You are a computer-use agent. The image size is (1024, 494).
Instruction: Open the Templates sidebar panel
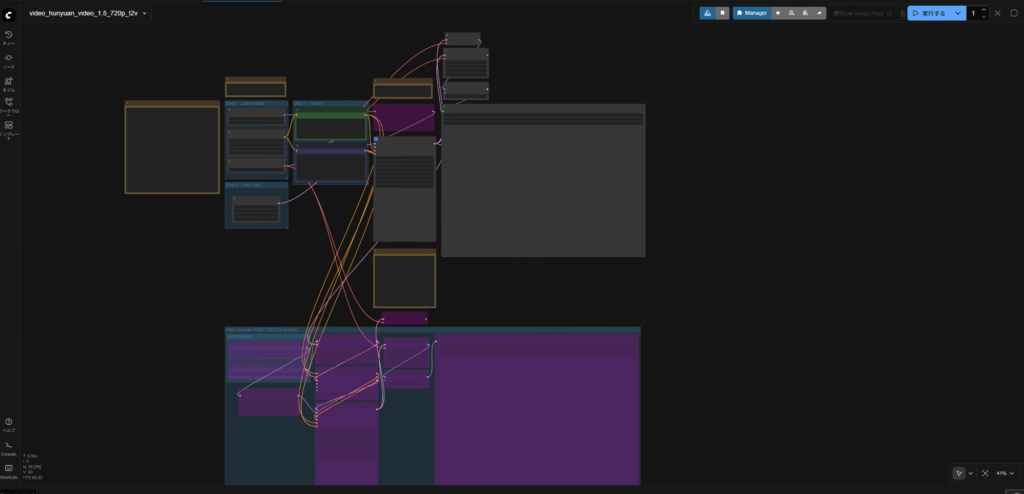(x=9, y=128)
